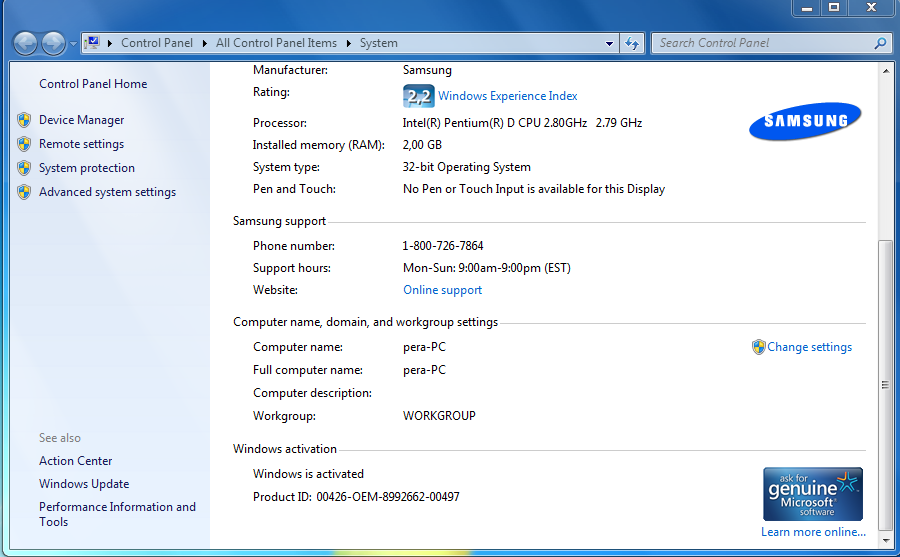Minimize the System window
The width and height of the screenshot is (900, 557).
[807, 7]
